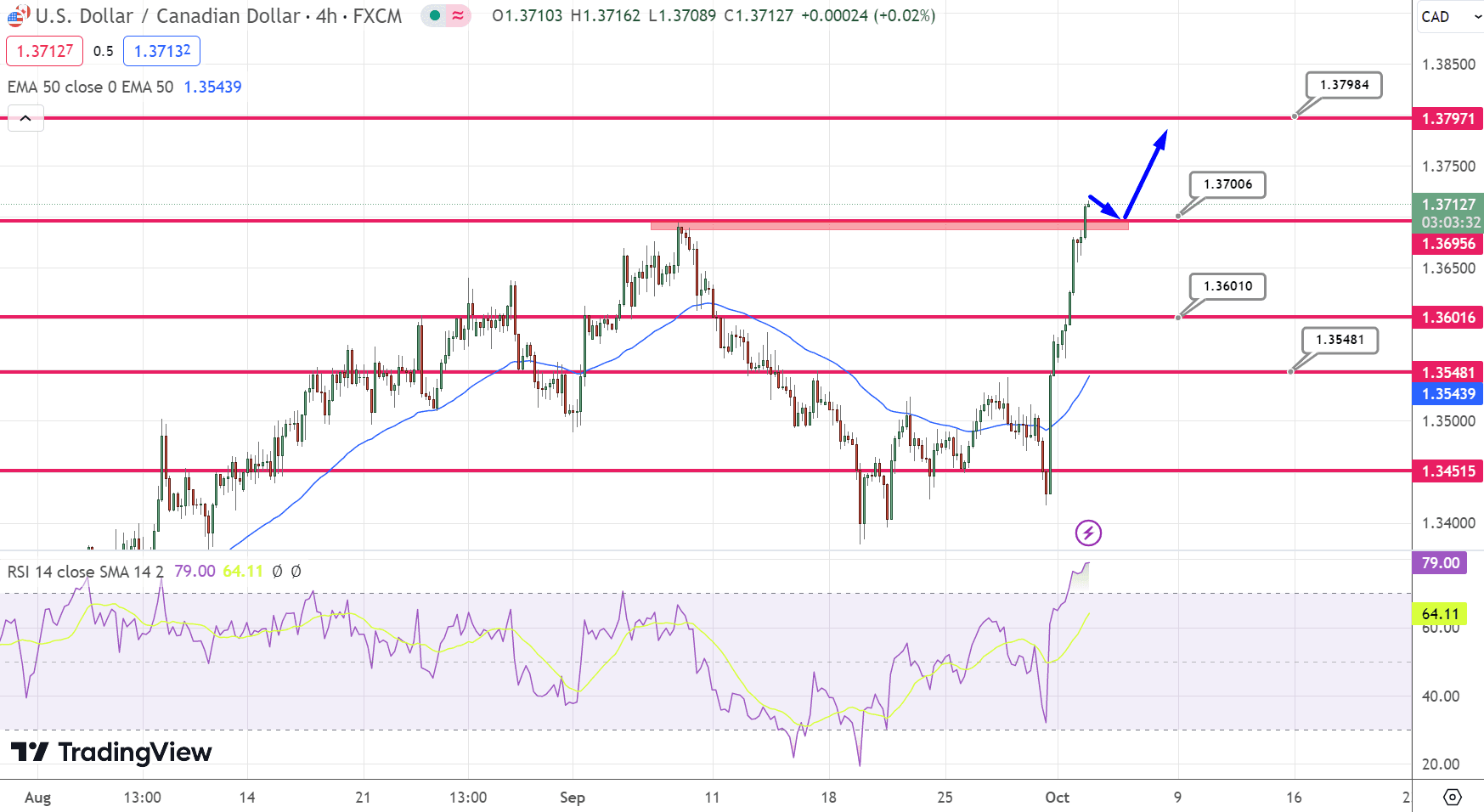Select the RSI 14 close indicator legend
The height and width of the screenshot is (812, 1484).
pyautogui.click(x=85, y=572)
